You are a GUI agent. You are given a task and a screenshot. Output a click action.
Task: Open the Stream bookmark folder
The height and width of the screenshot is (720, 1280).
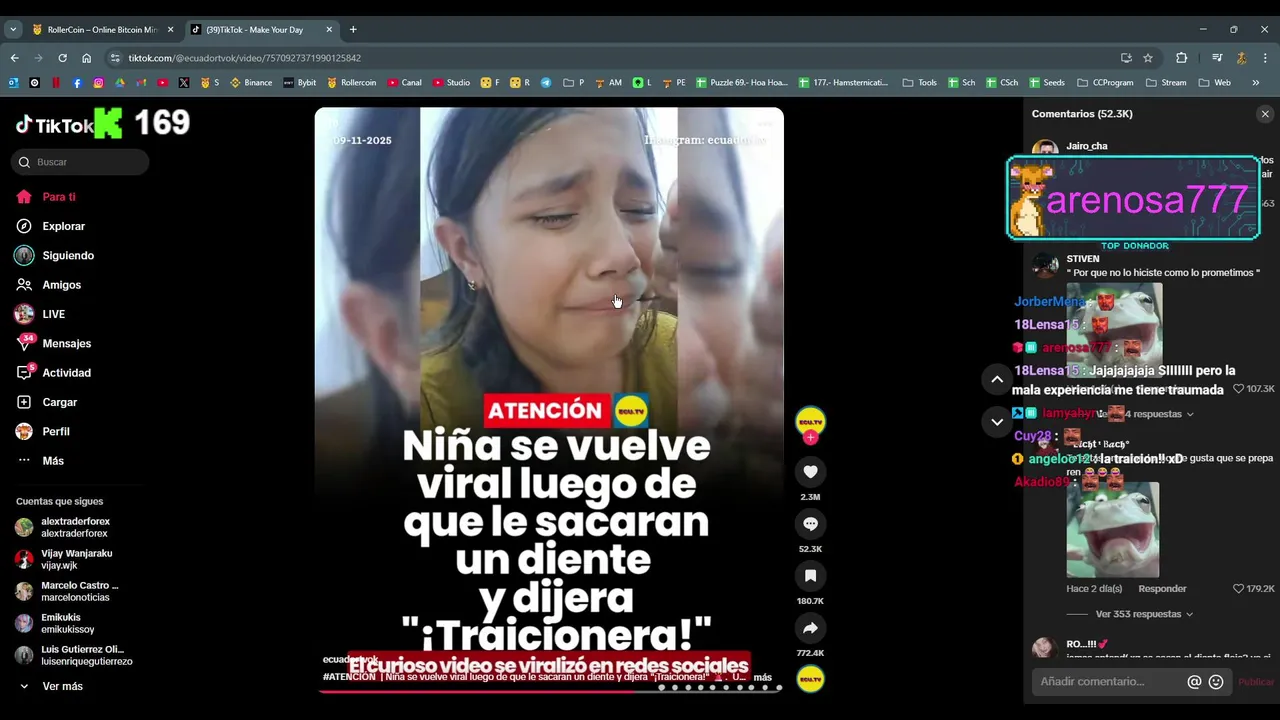coord(1166,83)
